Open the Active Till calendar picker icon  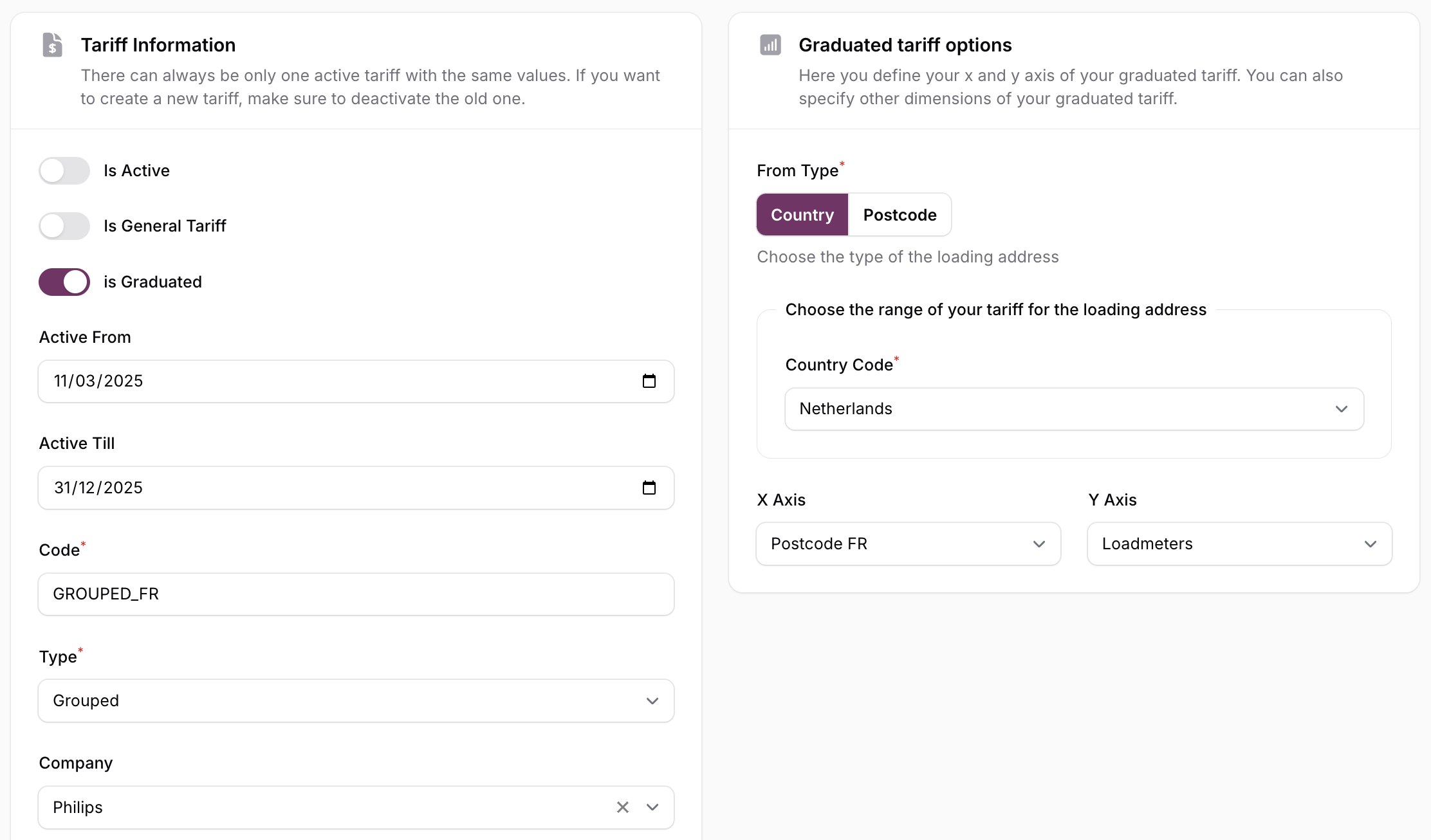[649, 488]
